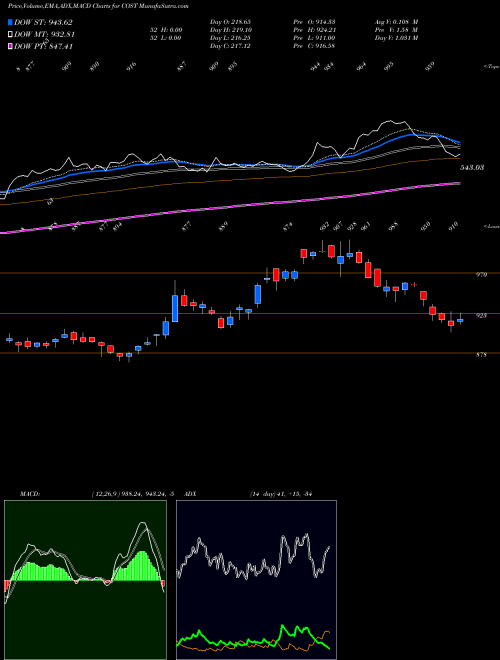Screen dimensions: 500x660
Task: Click the 910 low marker label
Action: [x=452, y=226]
